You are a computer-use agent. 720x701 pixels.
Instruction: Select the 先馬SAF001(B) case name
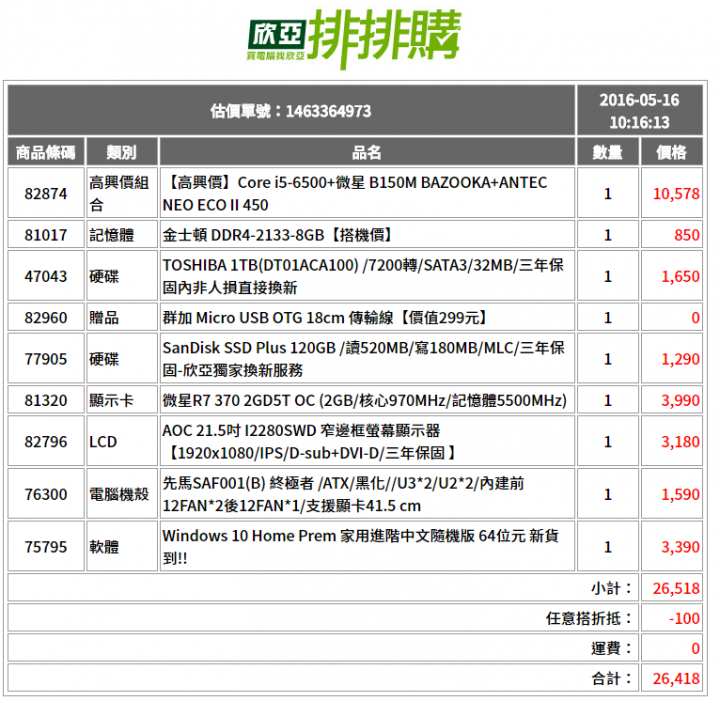tap(343, 494)
